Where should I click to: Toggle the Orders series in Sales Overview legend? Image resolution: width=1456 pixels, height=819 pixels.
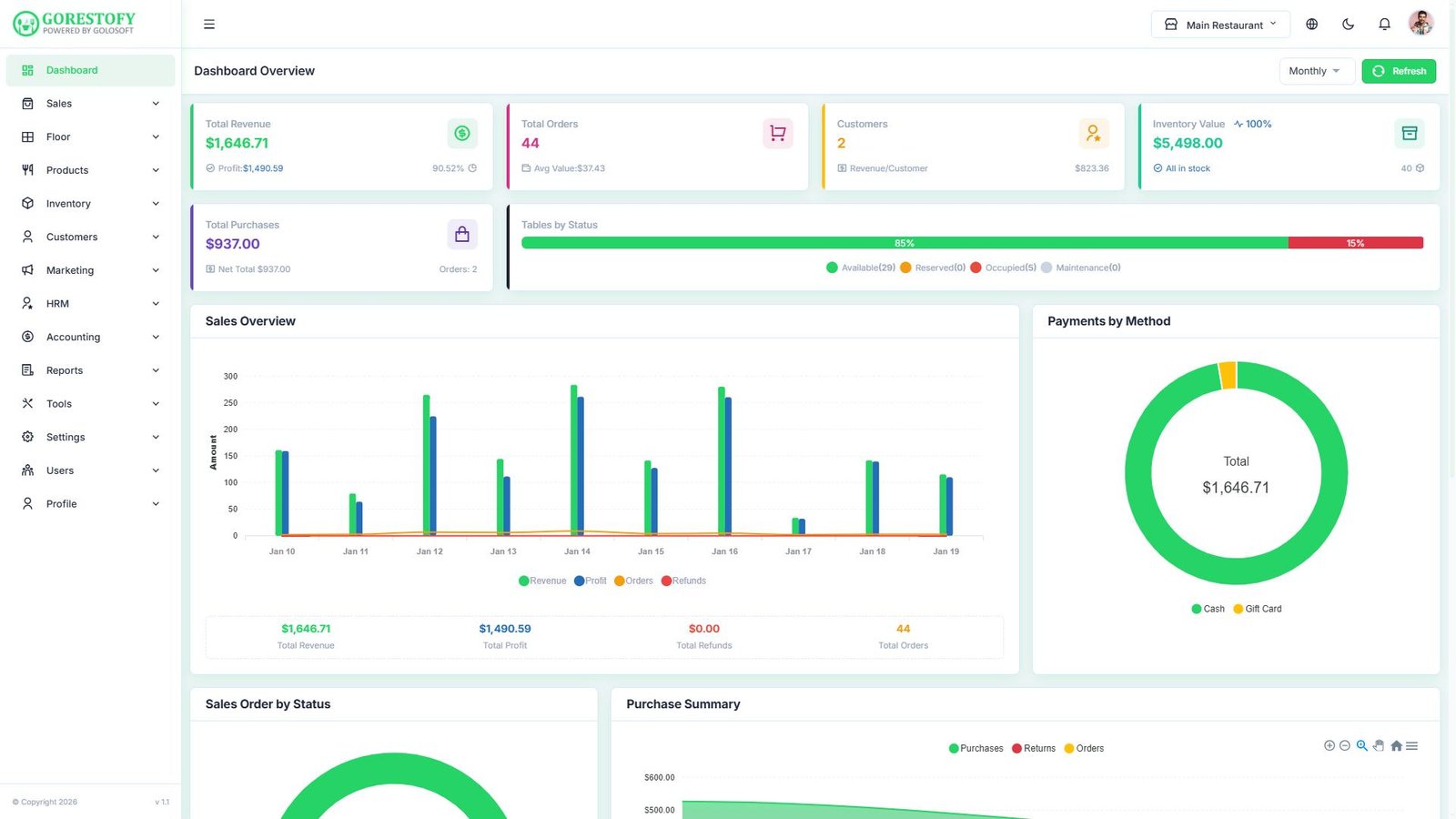coord(634,581)
